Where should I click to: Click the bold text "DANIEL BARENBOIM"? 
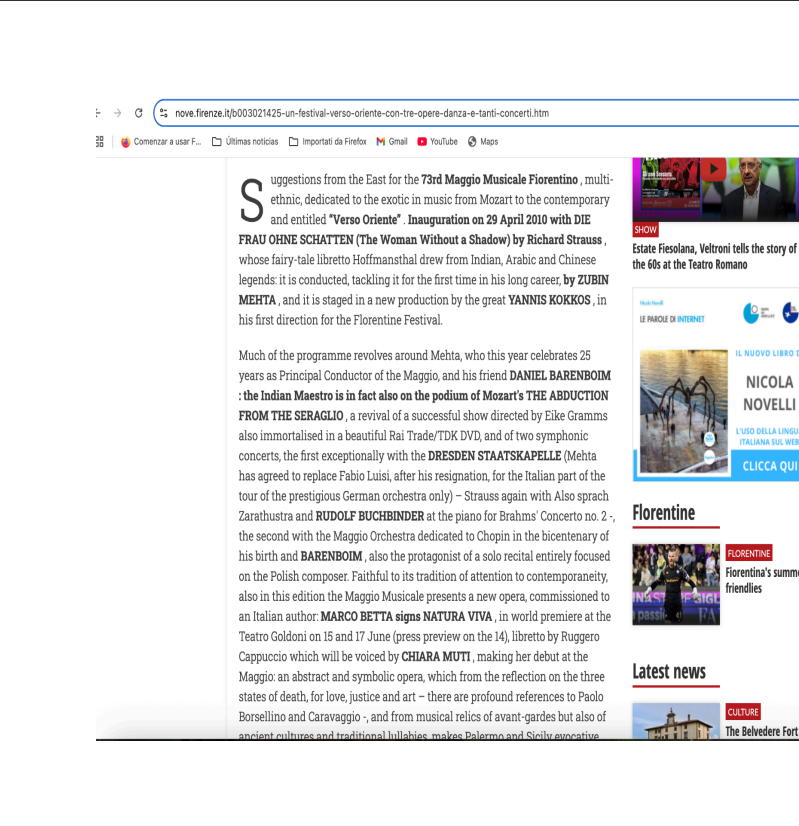560,376
